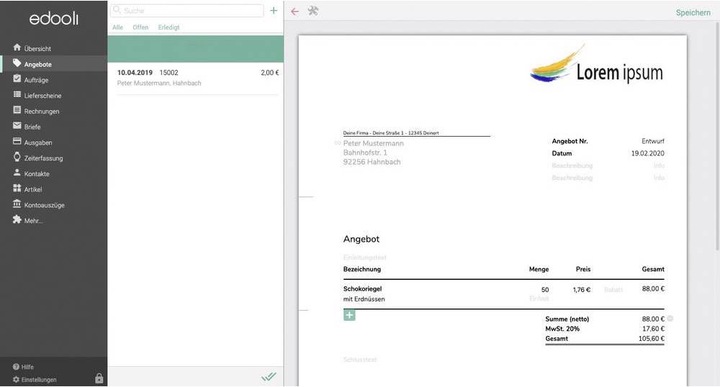This screenshot has width=720, height=387.
Task: Edit the quantity 50
Action: pyautogui.click(x=545, y=290)
